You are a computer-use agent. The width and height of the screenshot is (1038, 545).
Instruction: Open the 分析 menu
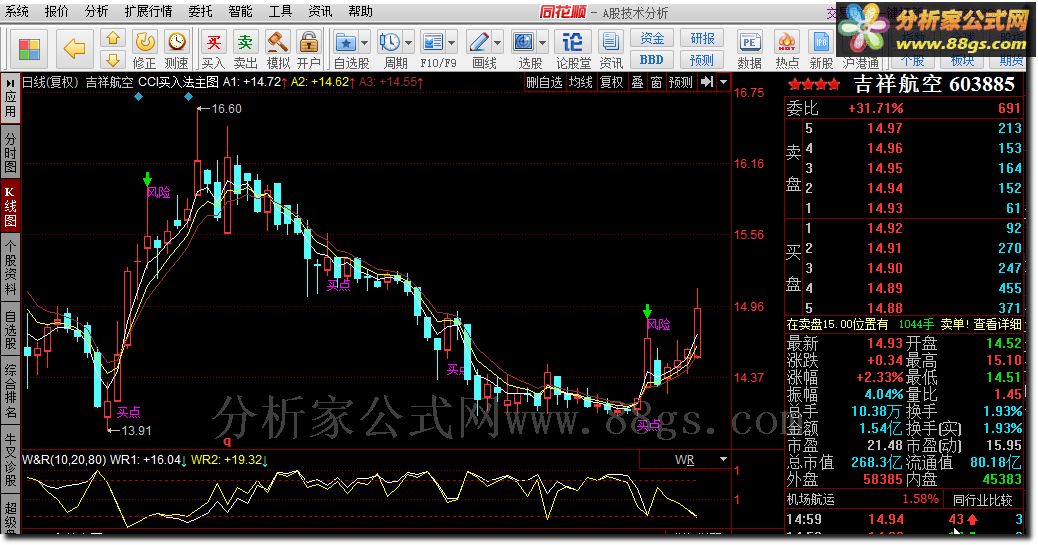96,11
